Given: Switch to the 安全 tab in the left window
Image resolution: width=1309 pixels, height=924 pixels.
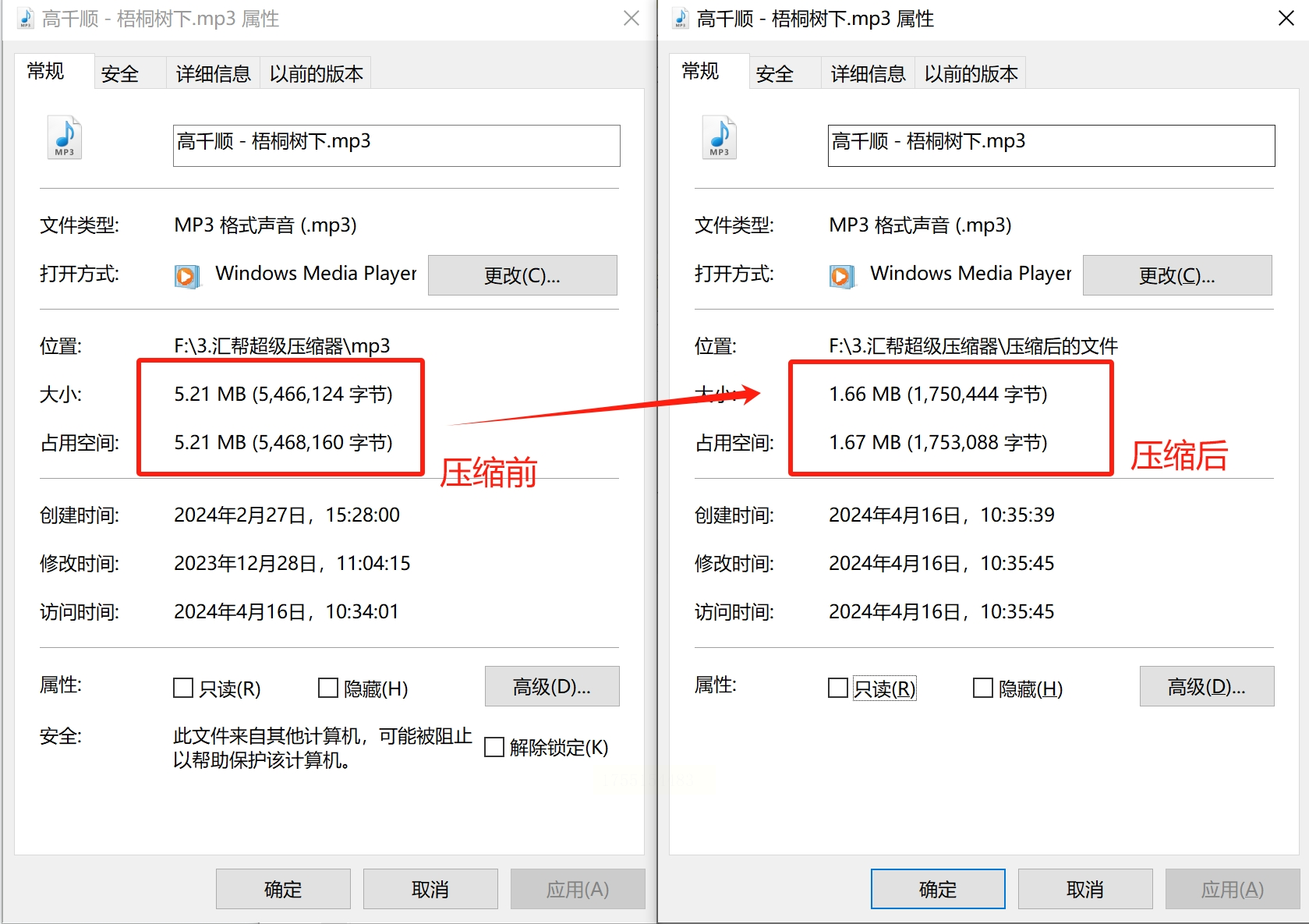Looking at the screenshot, I should pos(129,73).
